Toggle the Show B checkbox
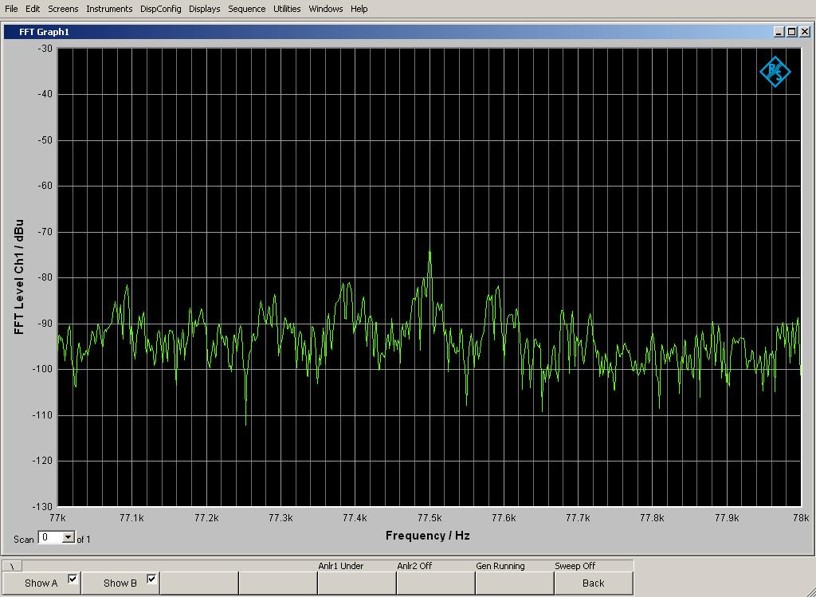Screen dimensions: 816x597 coord(151,578)
